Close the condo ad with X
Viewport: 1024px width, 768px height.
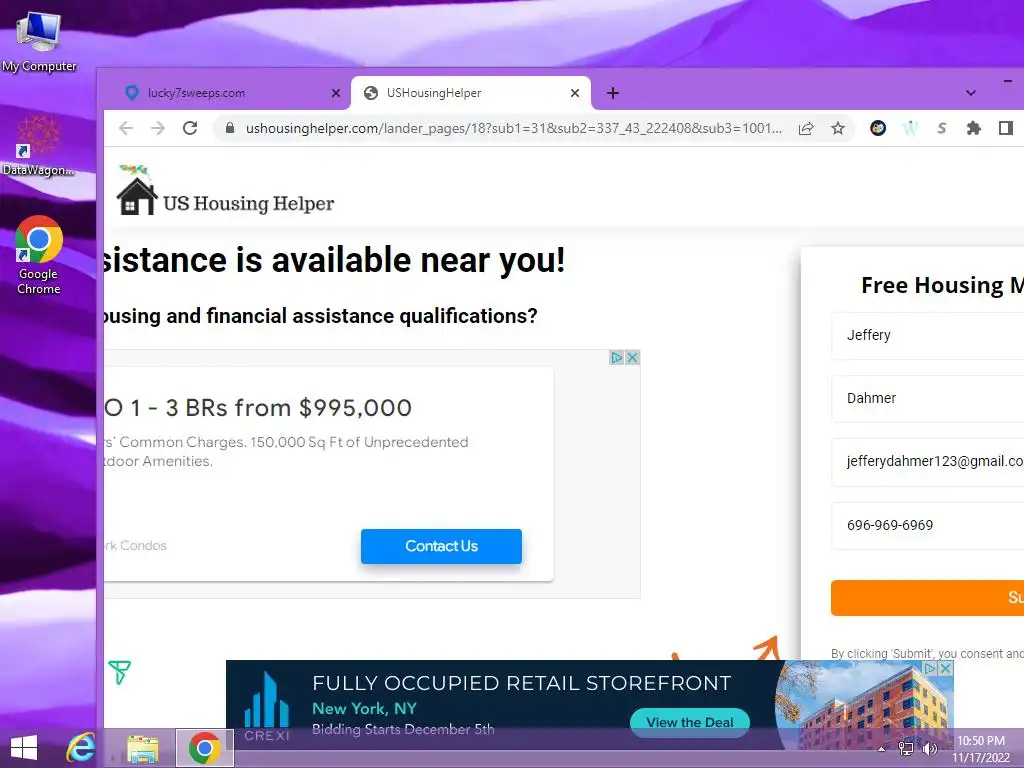click(x=632, y=357)
